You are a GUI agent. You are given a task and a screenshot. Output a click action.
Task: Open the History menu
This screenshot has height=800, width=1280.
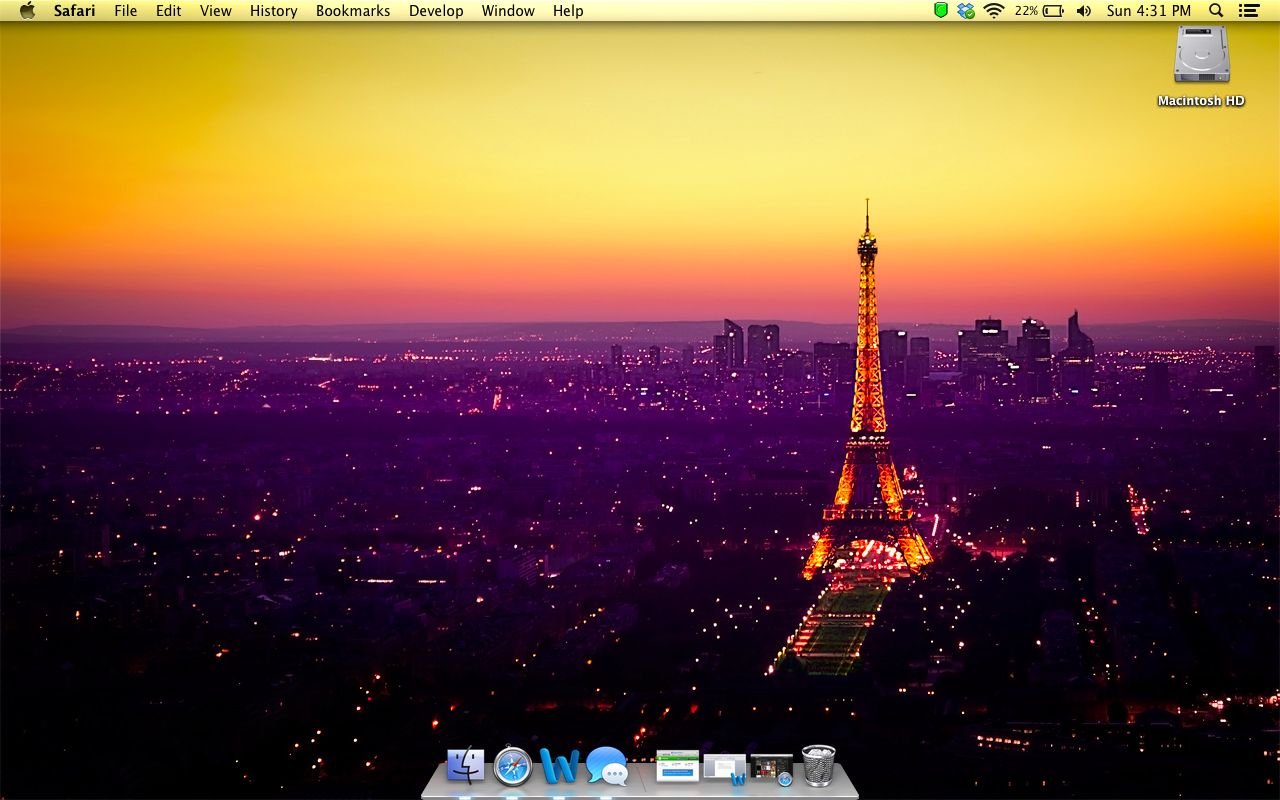pos(273,11)
